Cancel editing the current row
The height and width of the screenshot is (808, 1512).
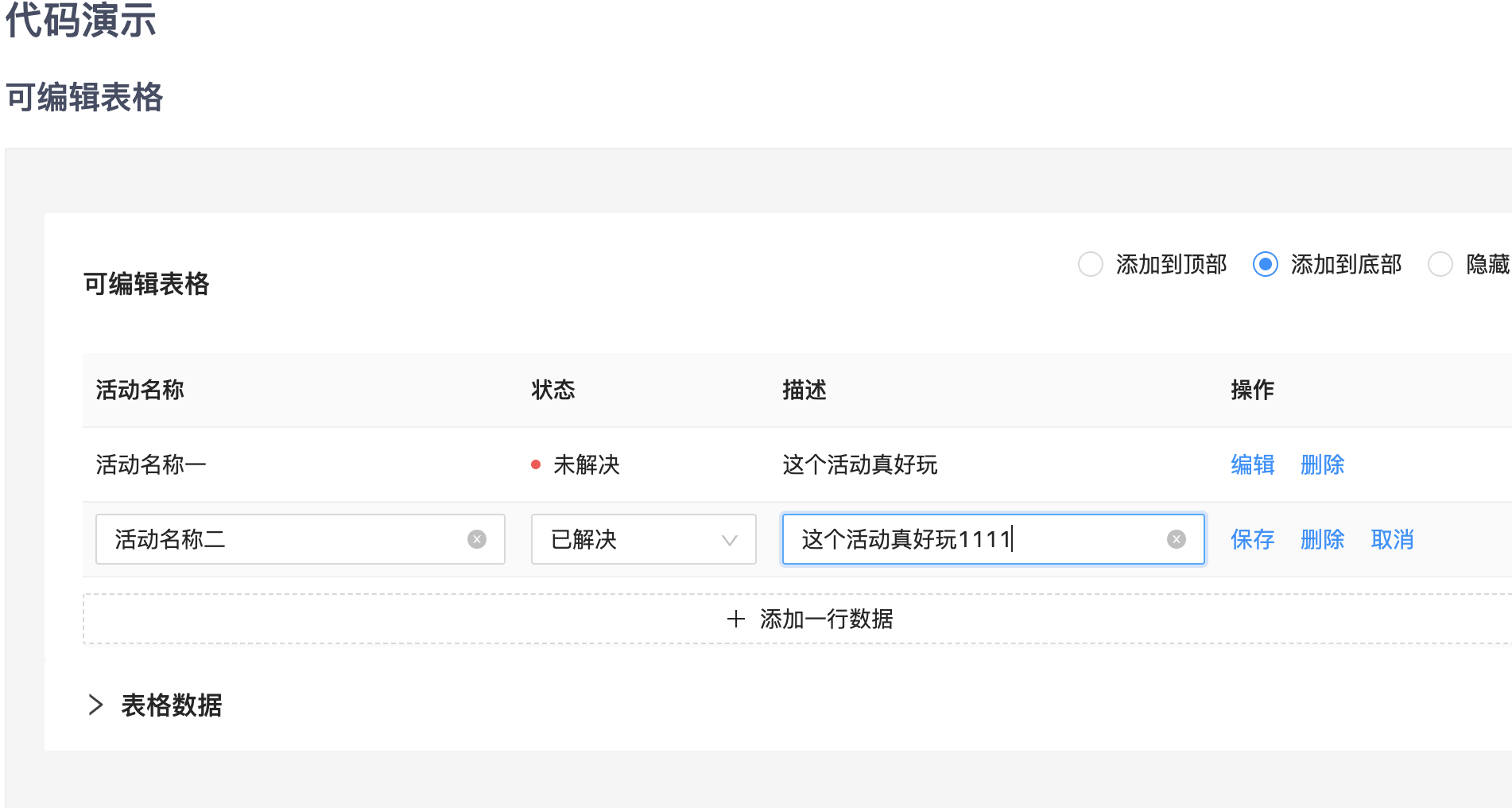[1393, 539]
